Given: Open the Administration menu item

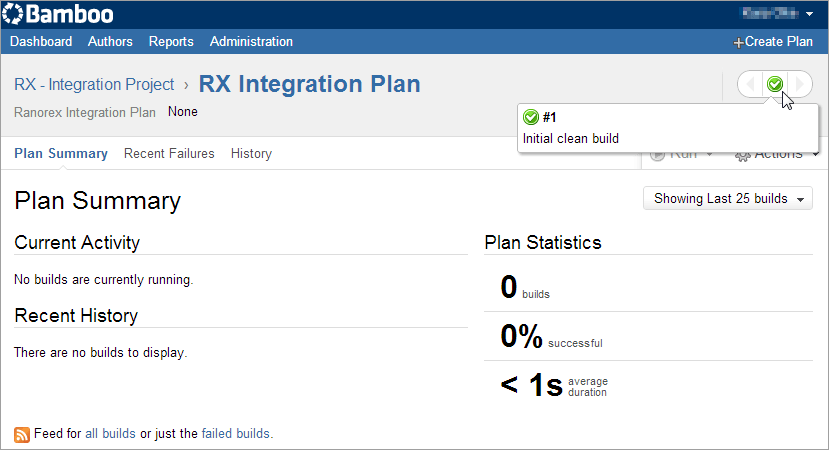Looking at the screenshot, I should coord(251,42).
